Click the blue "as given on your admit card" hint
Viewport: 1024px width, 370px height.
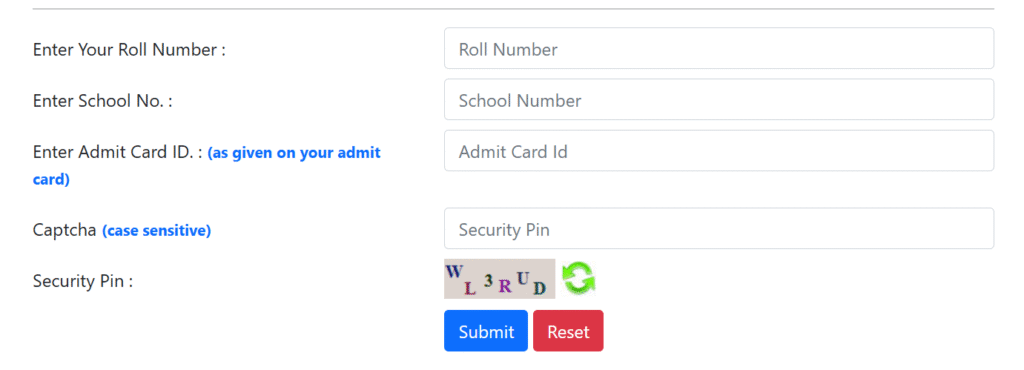206,166
